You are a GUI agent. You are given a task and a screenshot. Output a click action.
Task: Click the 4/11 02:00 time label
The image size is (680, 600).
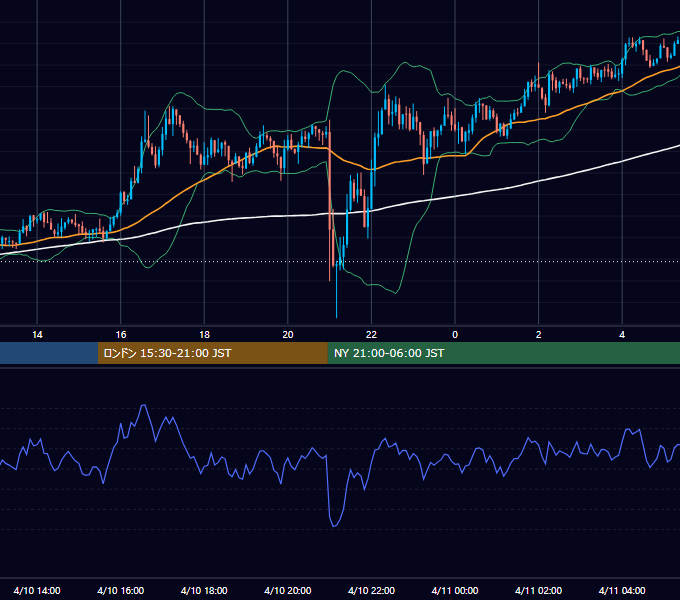[x=539, y=590]
